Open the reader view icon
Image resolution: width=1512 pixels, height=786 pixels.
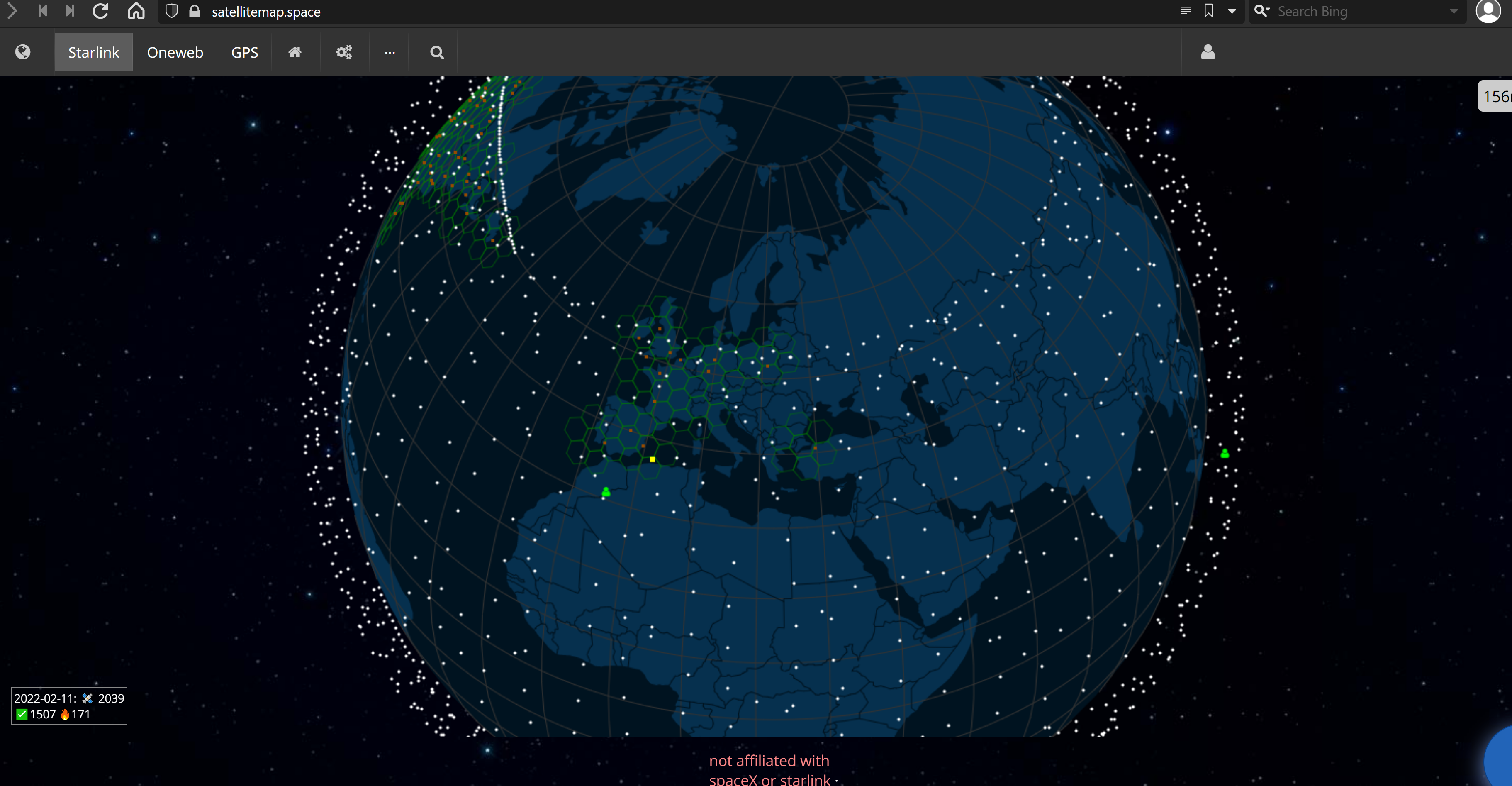click(1186, 10)
